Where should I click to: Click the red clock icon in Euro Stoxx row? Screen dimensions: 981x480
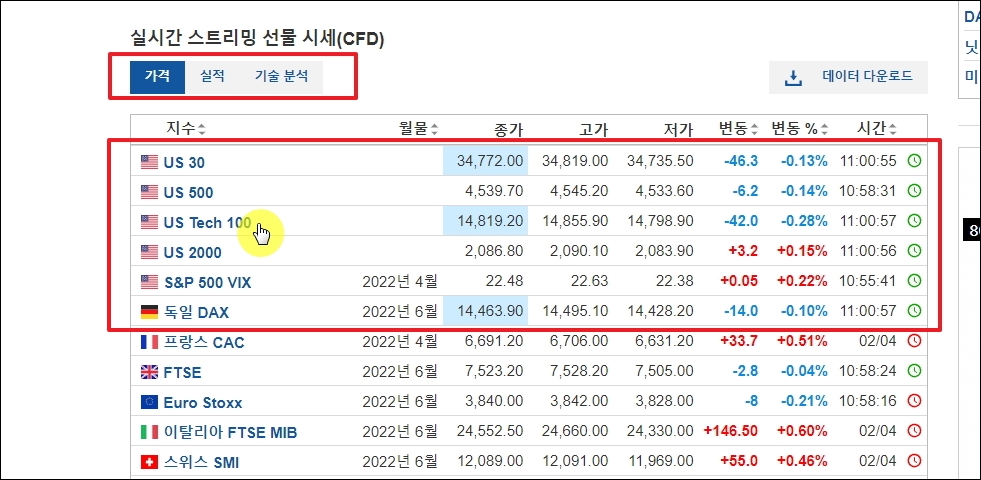click(914, 401)
